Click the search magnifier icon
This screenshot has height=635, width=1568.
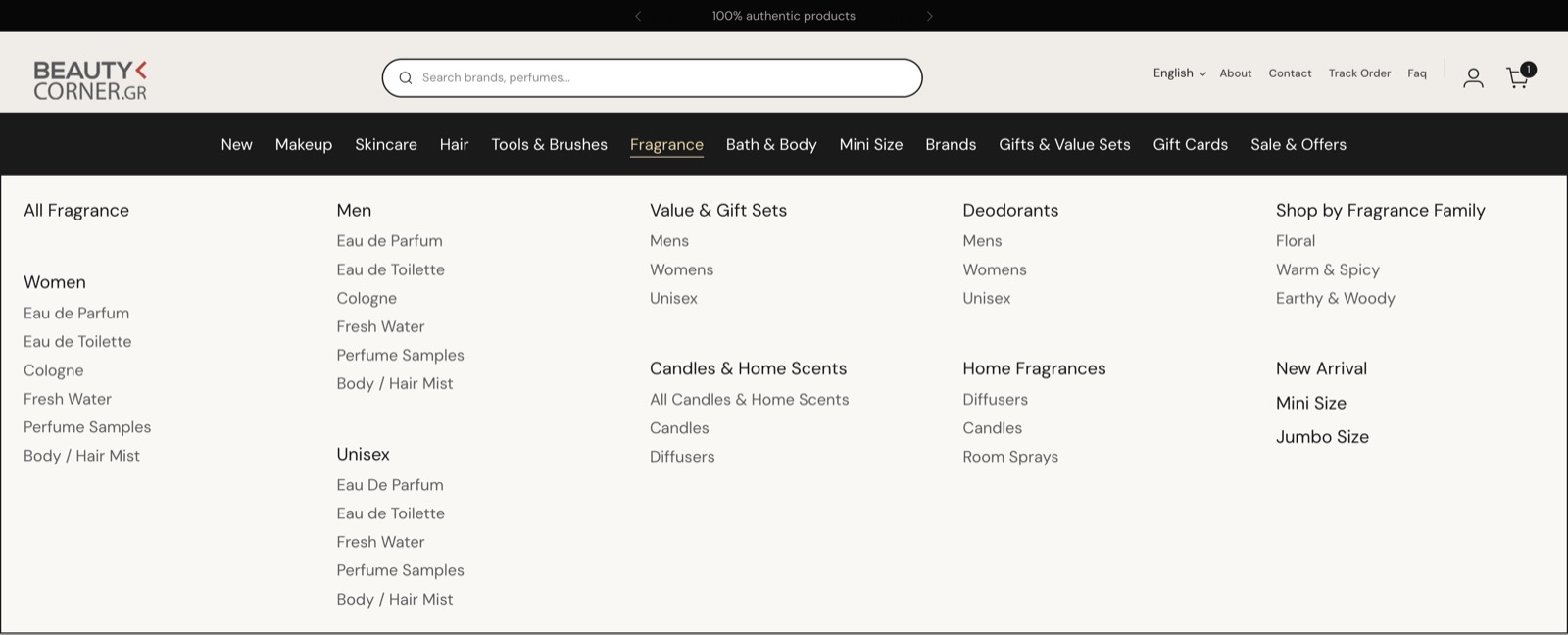[405, 78]
